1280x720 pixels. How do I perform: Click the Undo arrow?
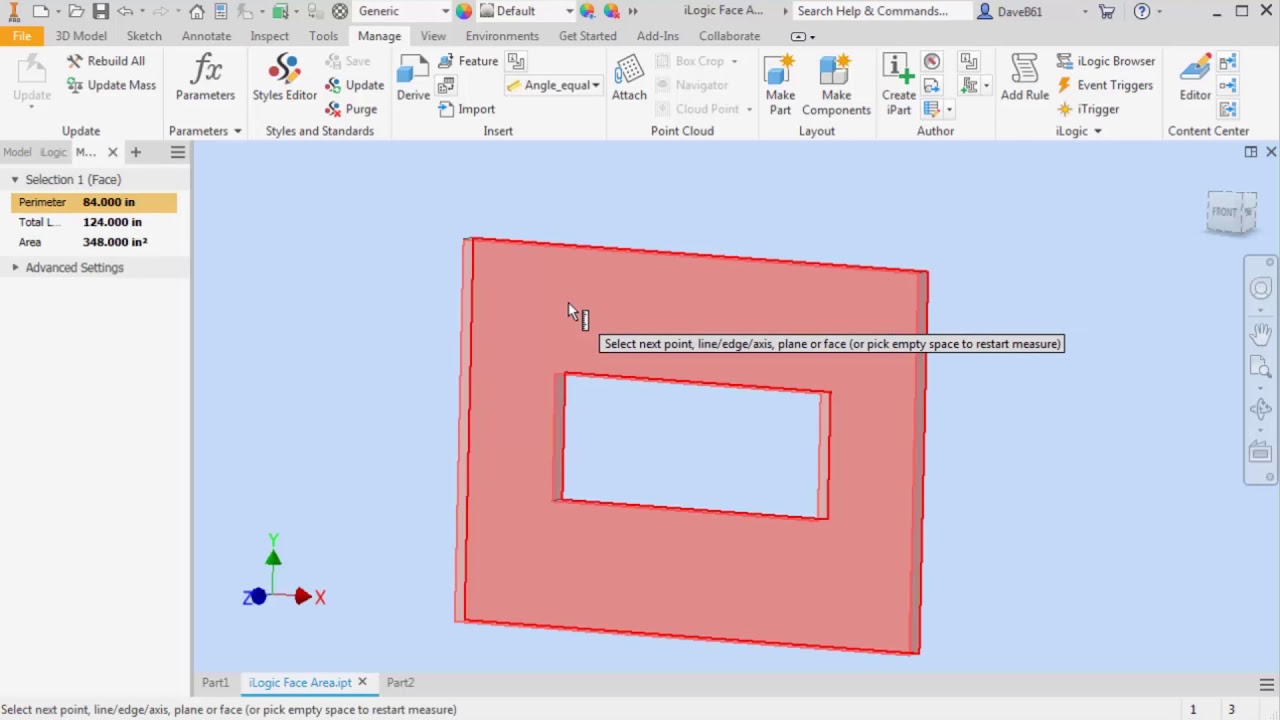(x=125, y=11)
